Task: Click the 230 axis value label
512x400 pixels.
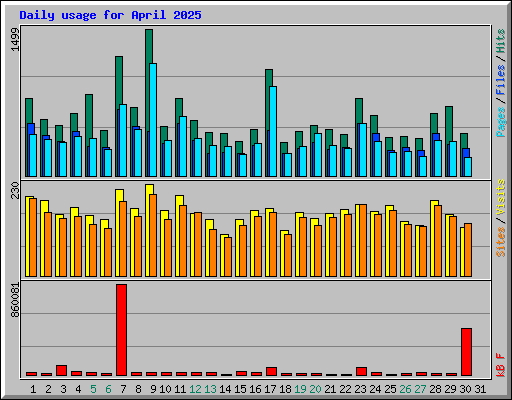Action: click(15, 190)
